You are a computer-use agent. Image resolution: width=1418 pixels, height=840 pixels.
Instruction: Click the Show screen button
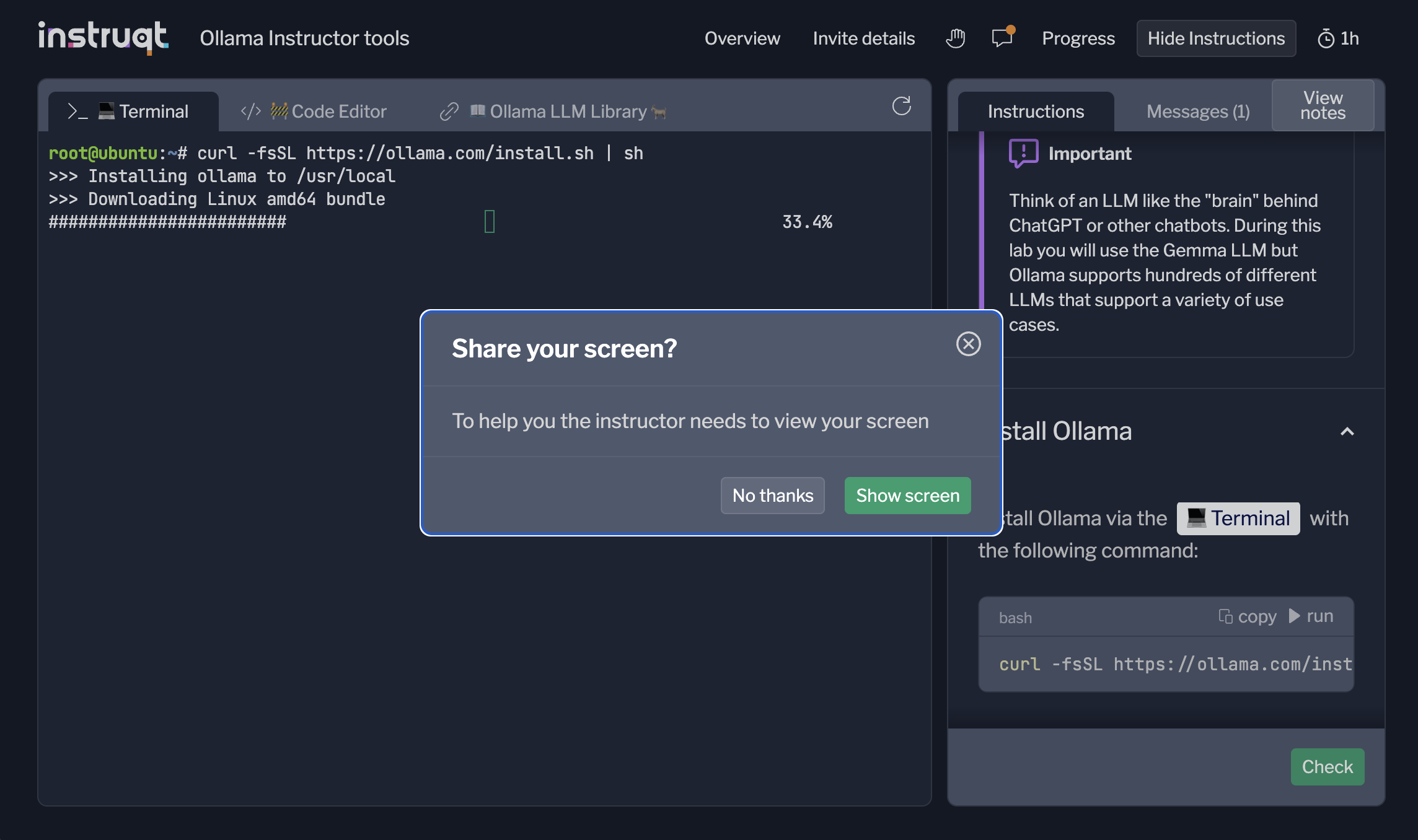(907, 496)
